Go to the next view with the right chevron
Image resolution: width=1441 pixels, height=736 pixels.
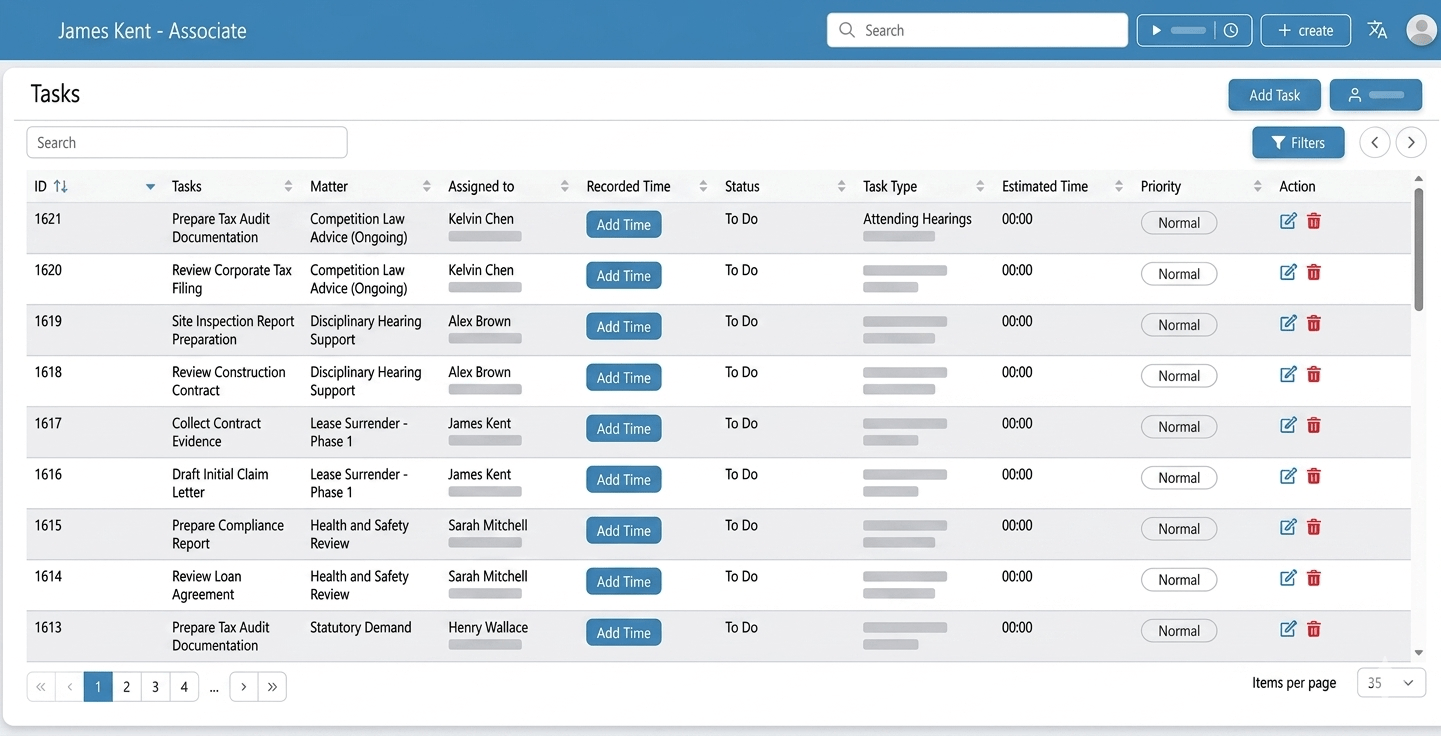click(x=1411, y=143)
